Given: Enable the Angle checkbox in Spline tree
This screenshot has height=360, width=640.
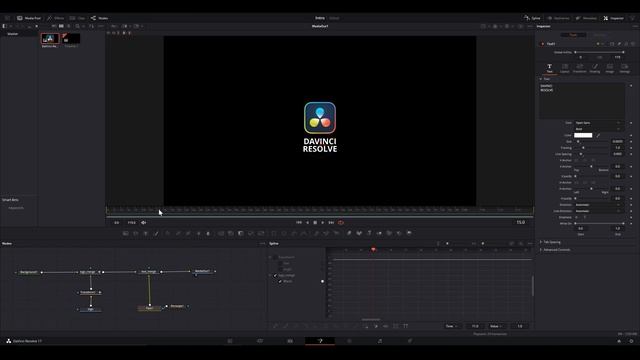Looking at the screenshot, I should click(x=280, y=269).
